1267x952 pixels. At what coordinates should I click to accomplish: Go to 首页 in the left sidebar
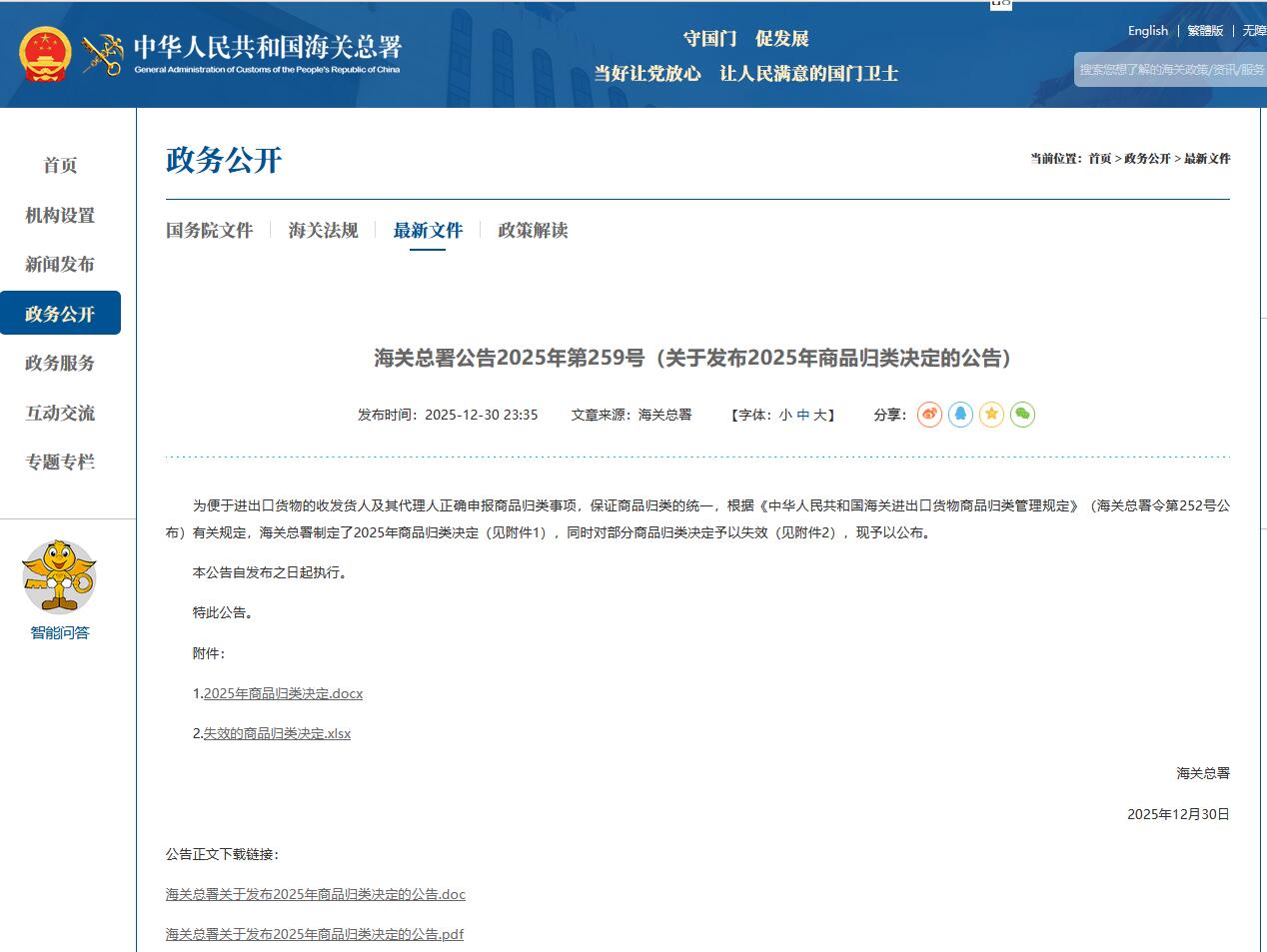[x=60, y=166]
